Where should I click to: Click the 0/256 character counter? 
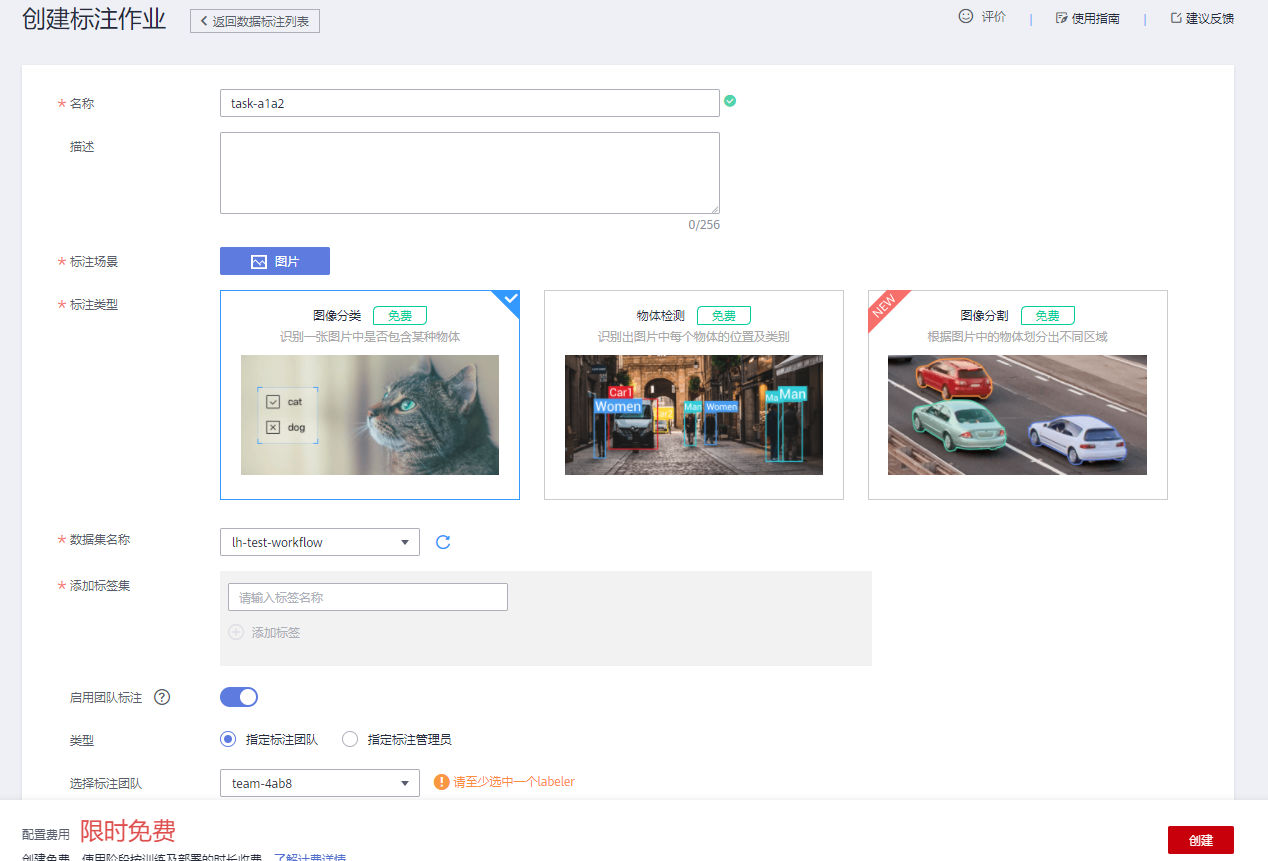(x=704, y=225)
